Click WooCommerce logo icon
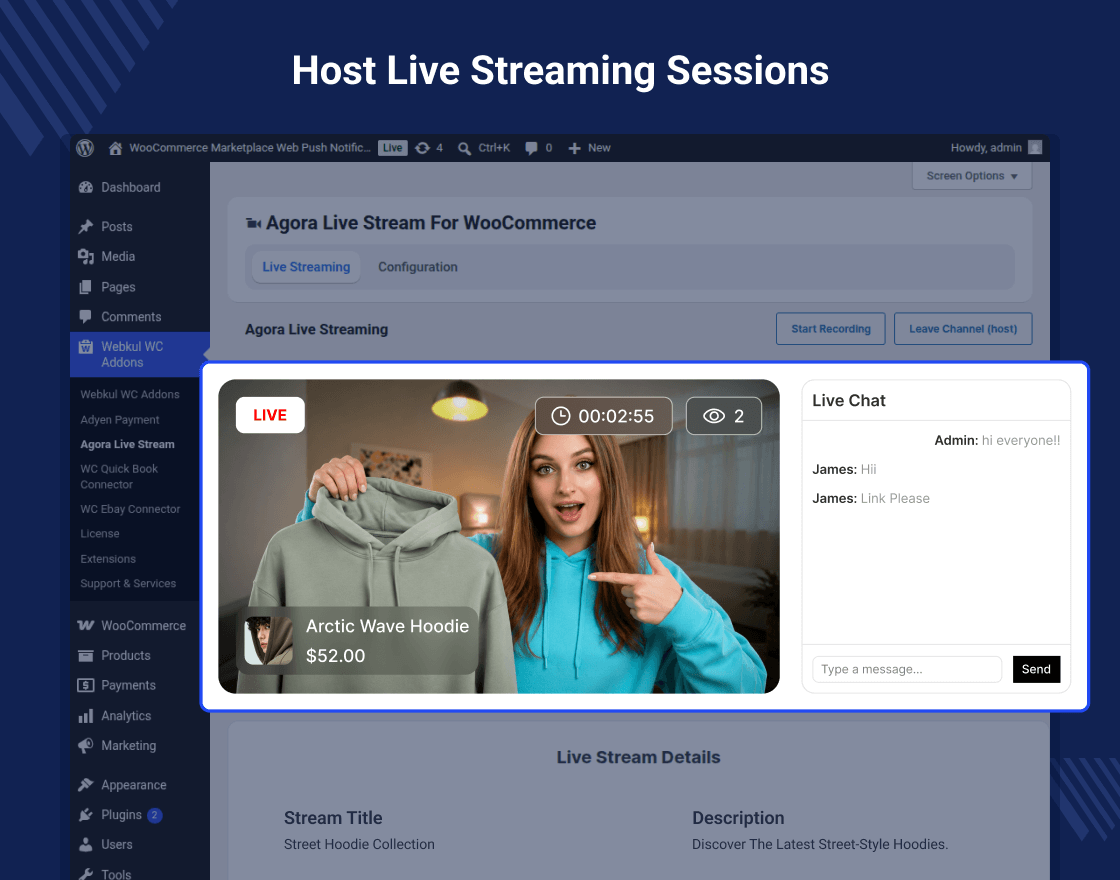Viewport: 1120px width, 880px height. click(86, 626)
